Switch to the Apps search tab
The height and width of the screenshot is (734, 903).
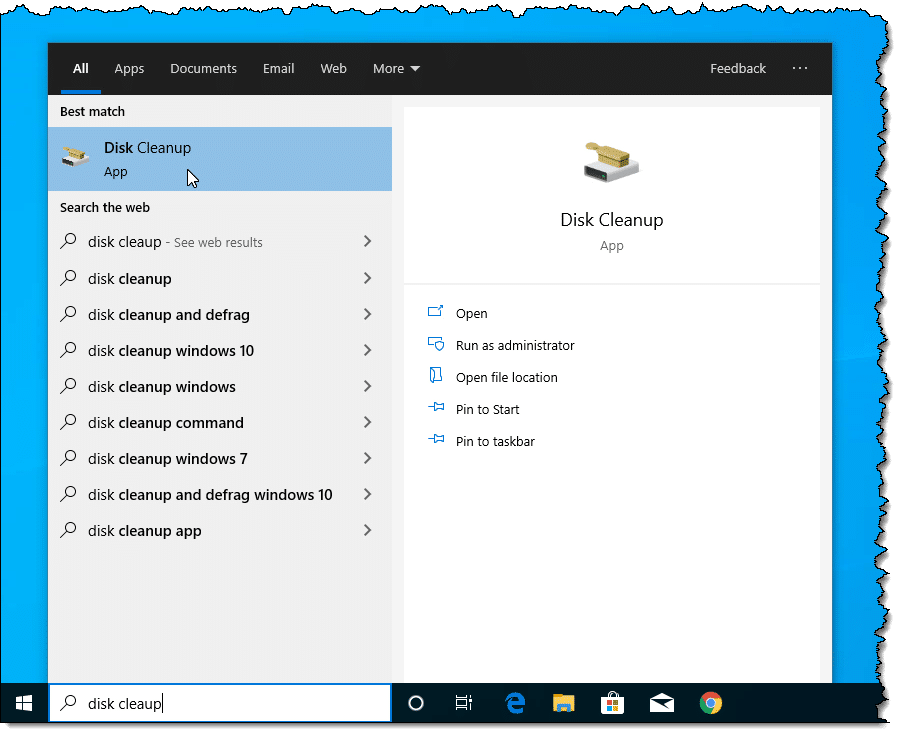[129, 69]
